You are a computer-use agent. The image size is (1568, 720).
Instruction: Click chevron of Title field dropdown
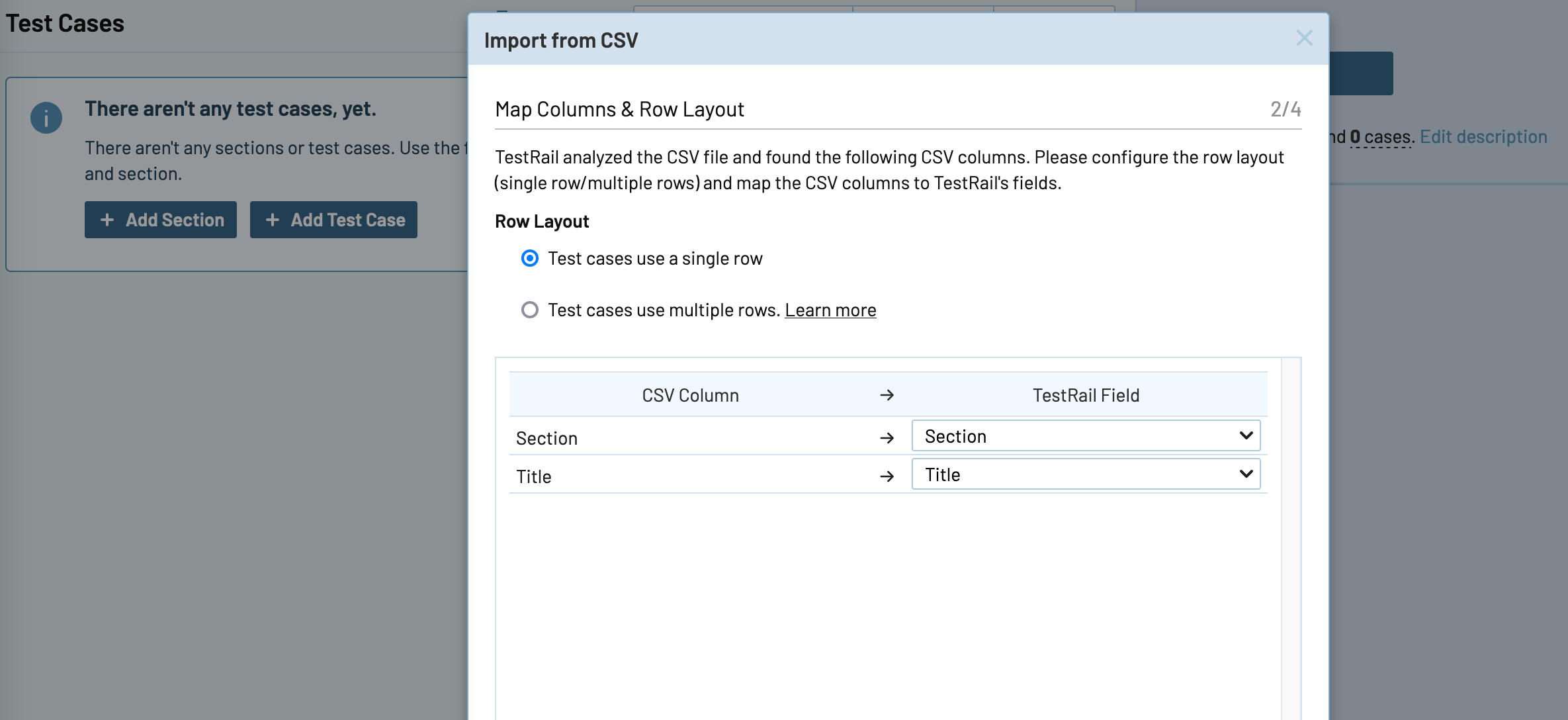(1246, 474)
